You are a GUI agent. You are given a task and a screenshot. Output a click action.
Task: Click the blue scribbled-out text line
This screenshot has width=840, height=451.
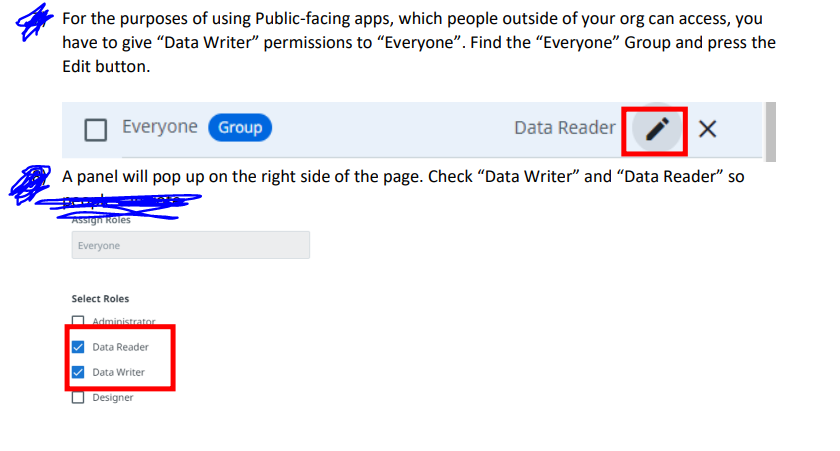119,206
